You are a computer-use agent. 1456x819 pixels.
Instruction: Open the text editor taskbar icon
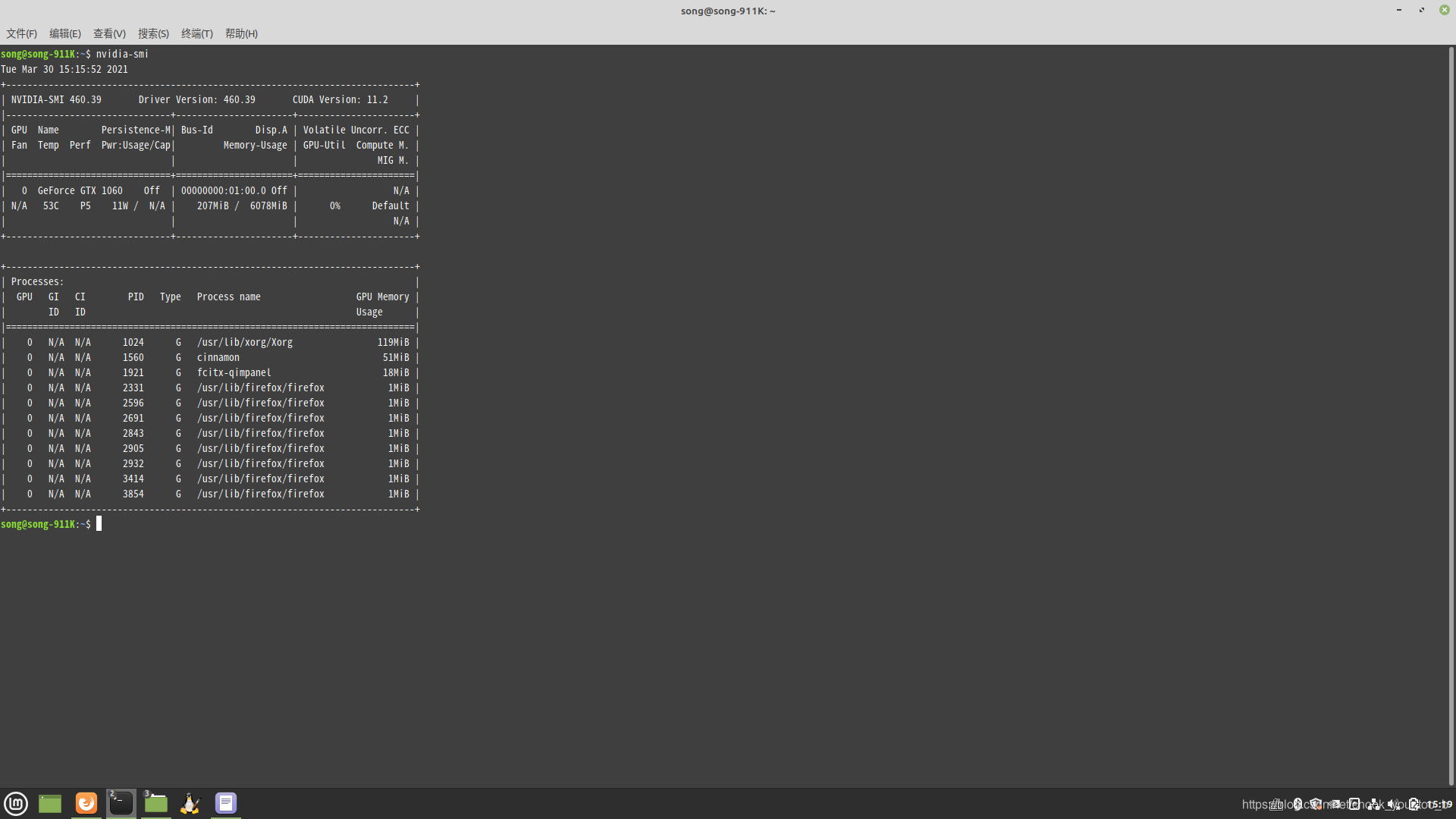(x=226, y=803)
